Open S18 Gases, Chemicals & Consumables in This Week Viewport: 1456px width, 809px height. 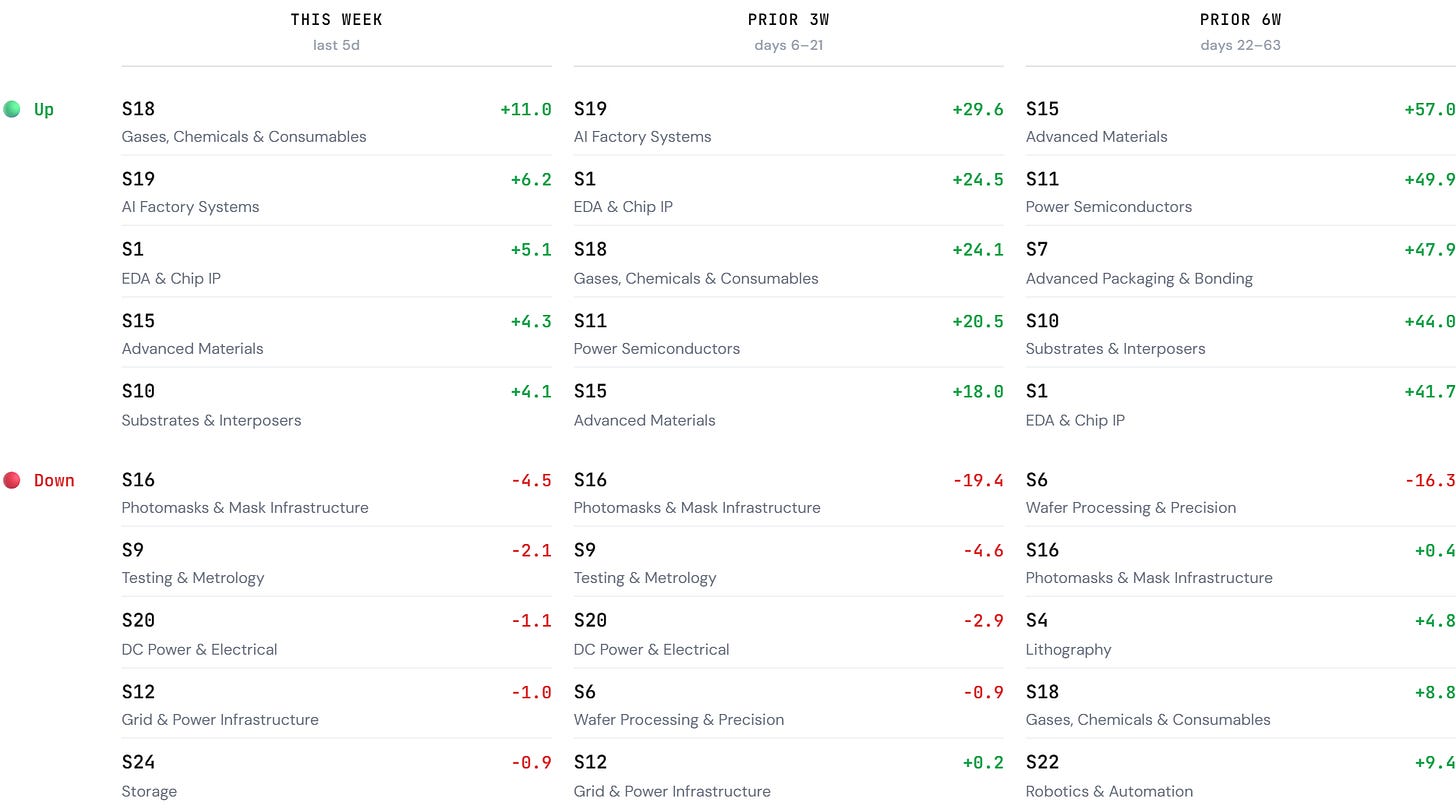click(336, 121)
